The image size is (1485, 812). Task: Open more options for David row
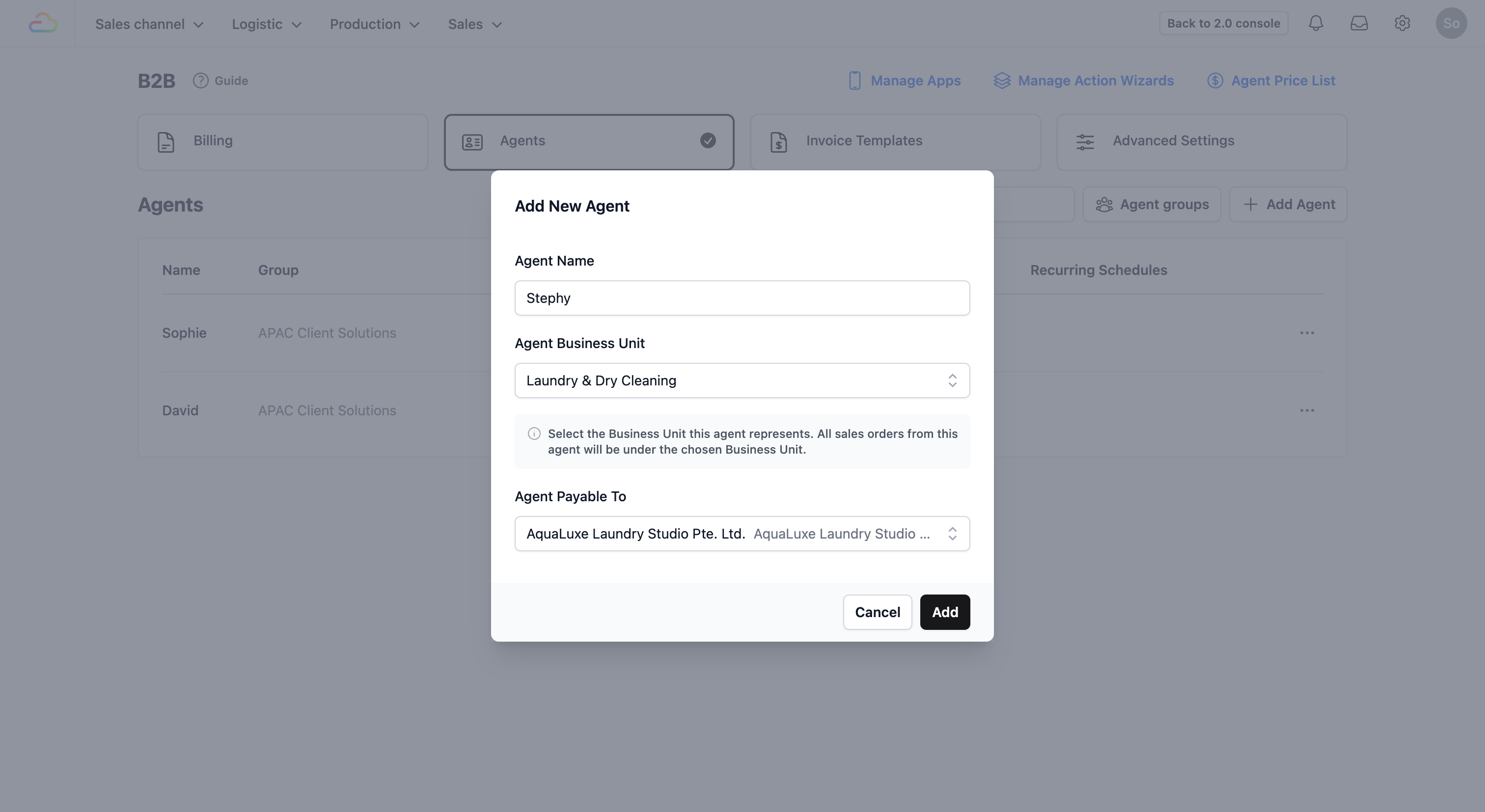1306,411
